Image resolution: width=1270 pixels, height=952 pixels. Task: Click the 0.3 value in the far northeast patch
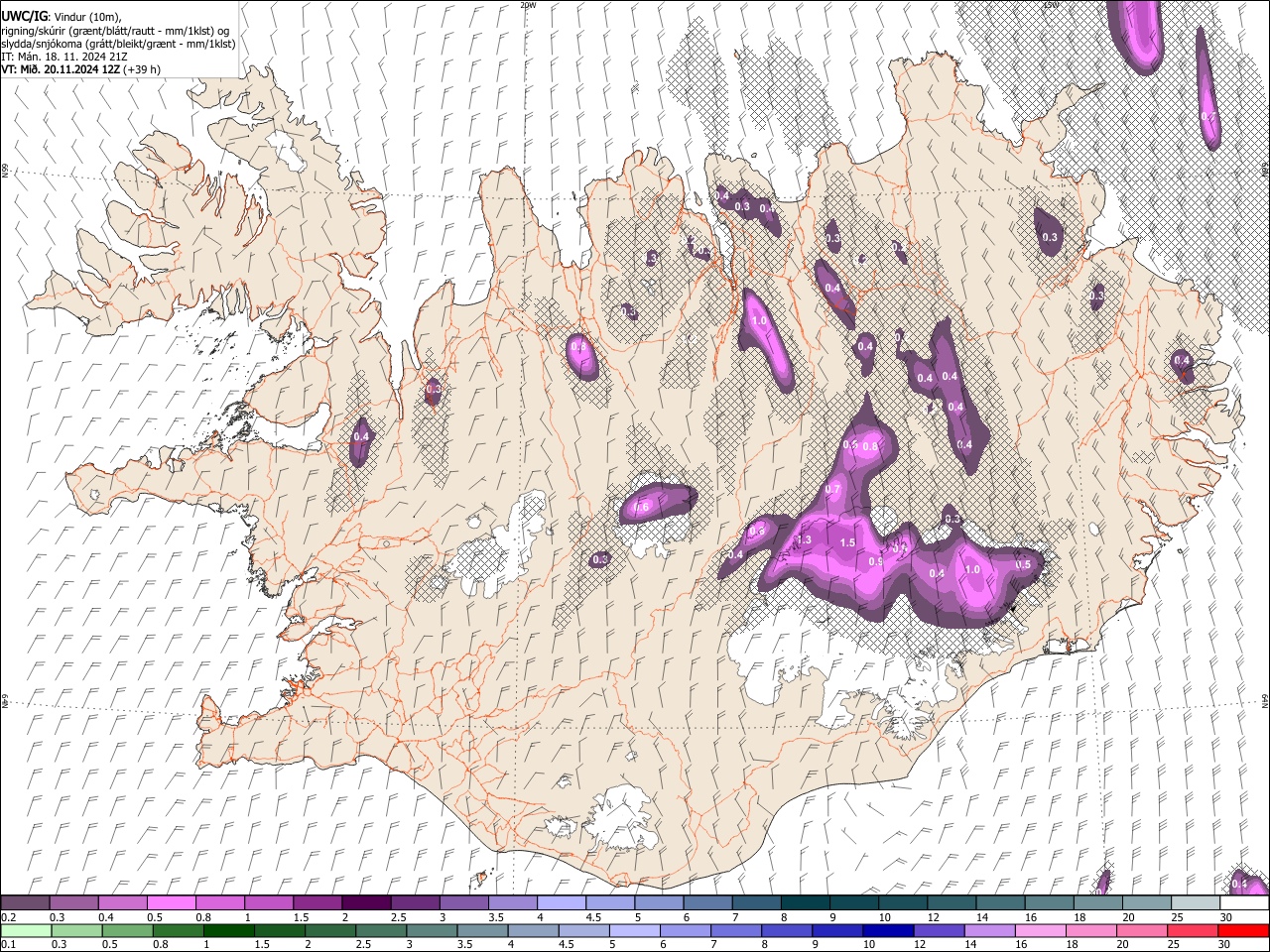point(1050,237)
